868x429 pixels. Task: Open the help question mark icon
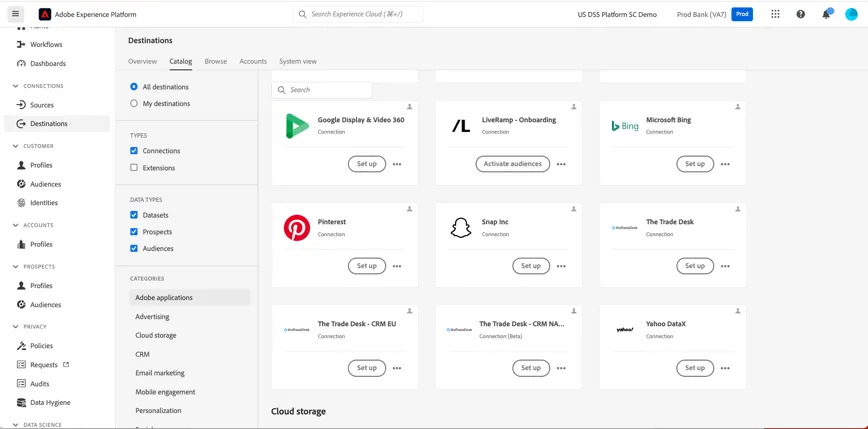(800, 14)
